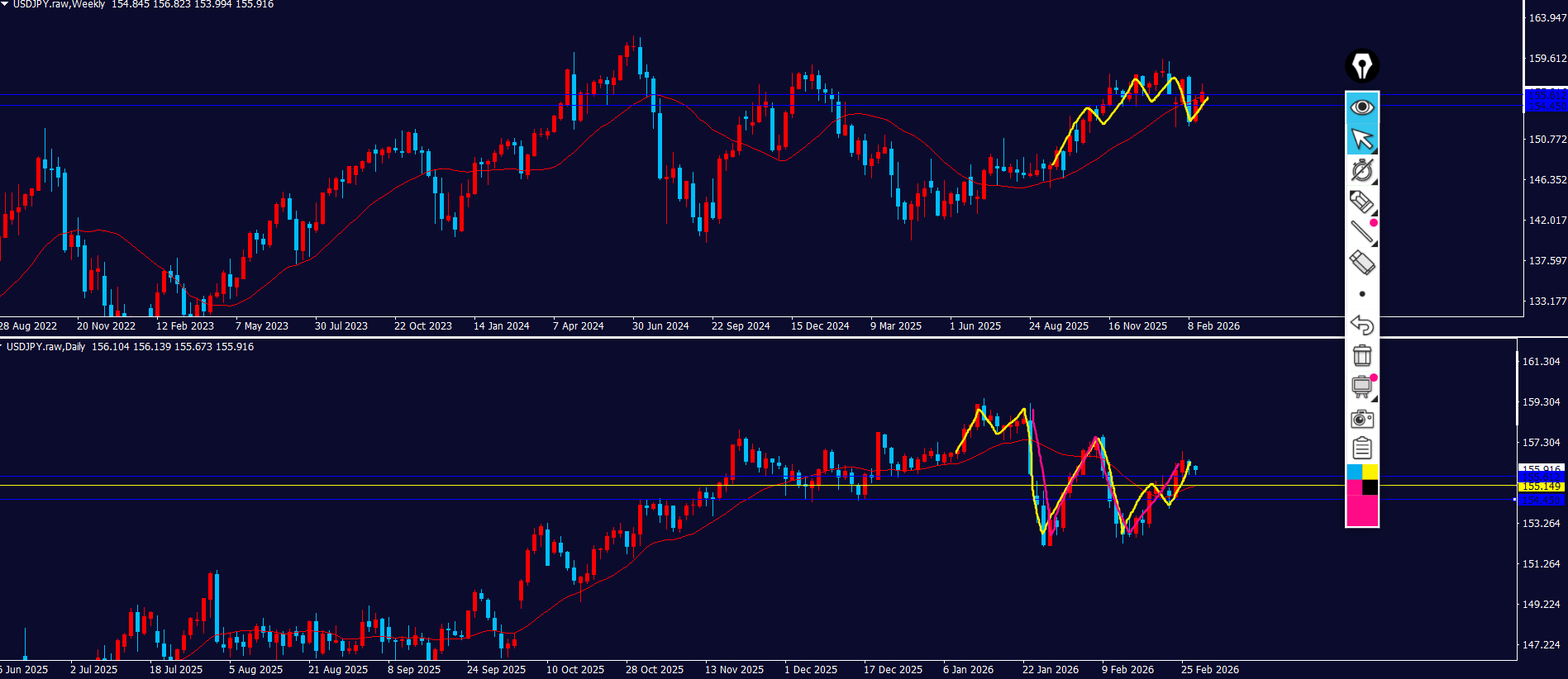Viewport: 1568px width, 679px height.
Task: Toggle the crossed-out stopwatch timer tool
Action: [1361, 170]
